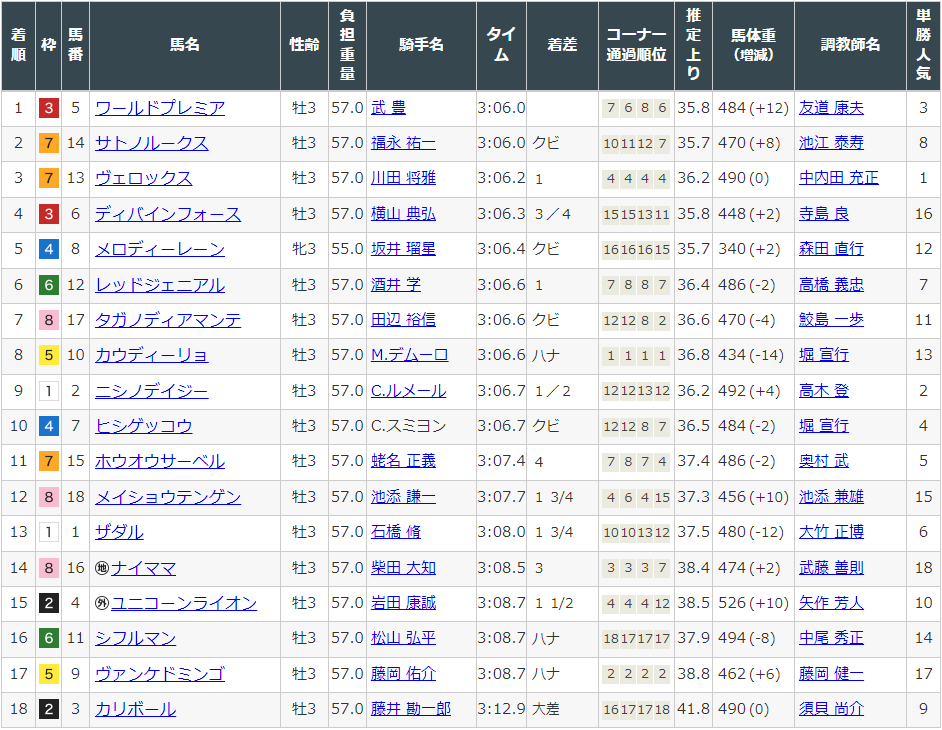
Task: Click trainer 高木 登 link
Action: (824, 391)
